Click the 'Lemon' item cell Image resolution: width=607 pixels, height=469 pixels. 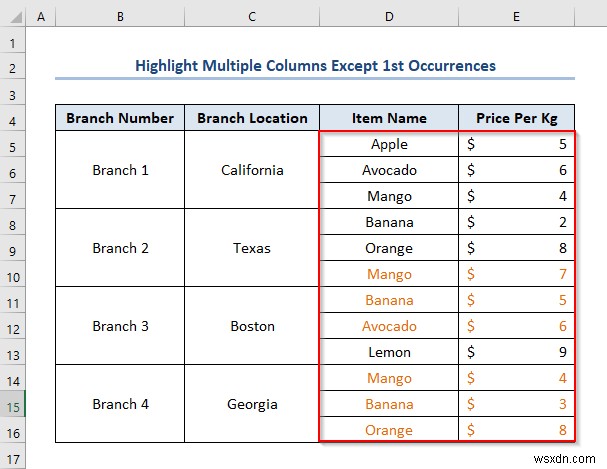pyautogui.click(x=389, y=352)
